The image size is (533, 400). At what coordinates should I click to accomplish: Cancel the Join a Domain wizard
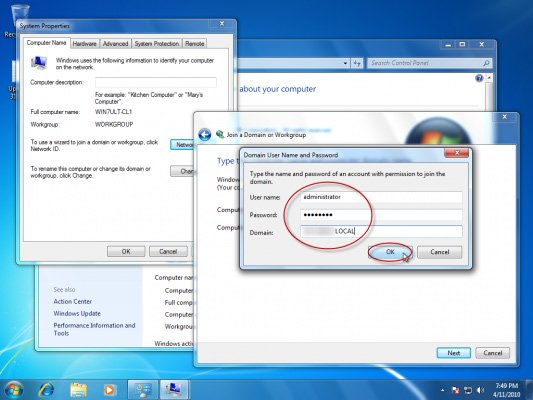[x=493, y=353]
